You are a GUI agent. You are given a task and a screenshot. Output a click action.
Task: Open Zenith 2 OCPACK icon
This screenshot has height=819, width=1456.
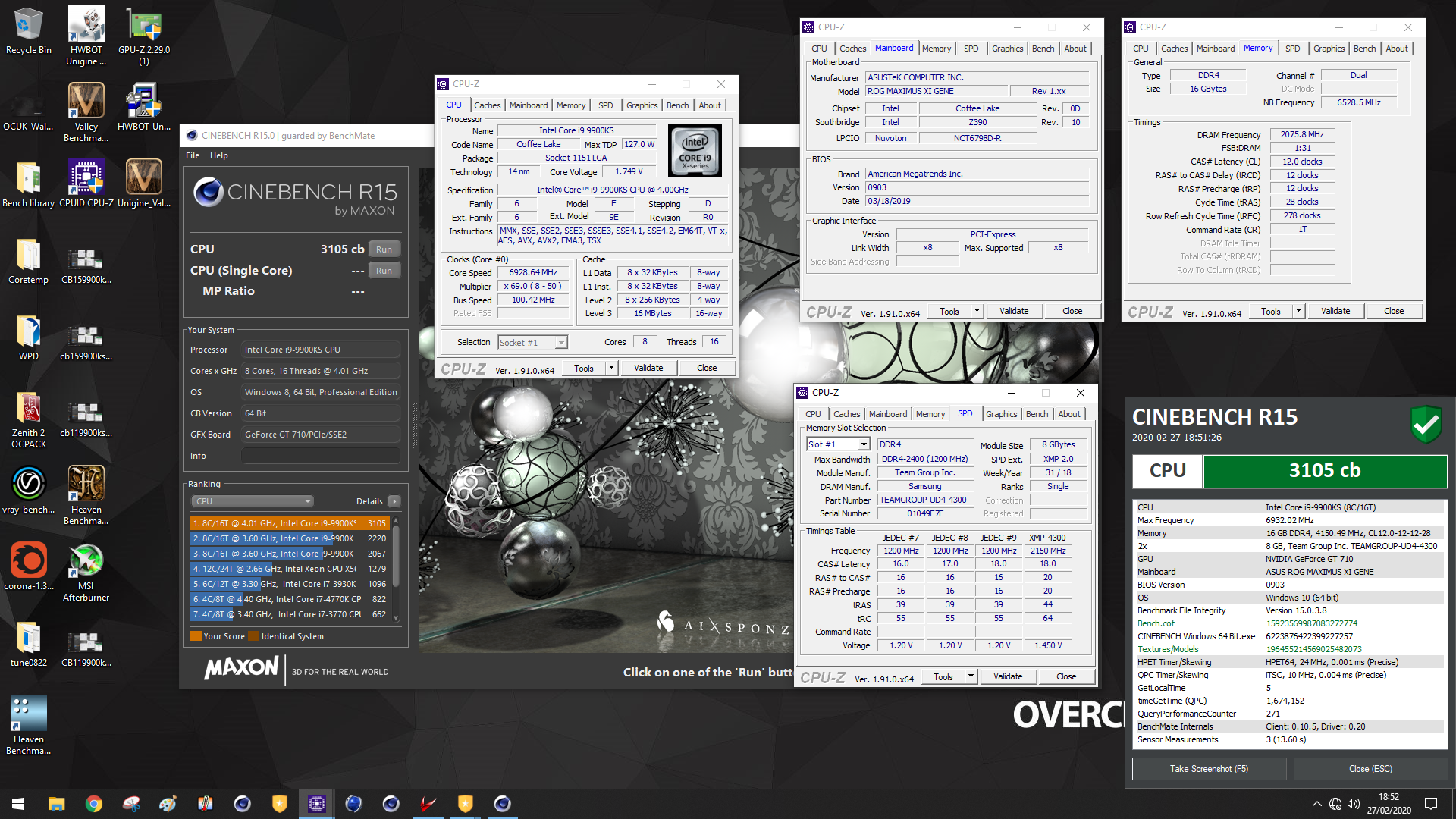click(x=28, y=421)
